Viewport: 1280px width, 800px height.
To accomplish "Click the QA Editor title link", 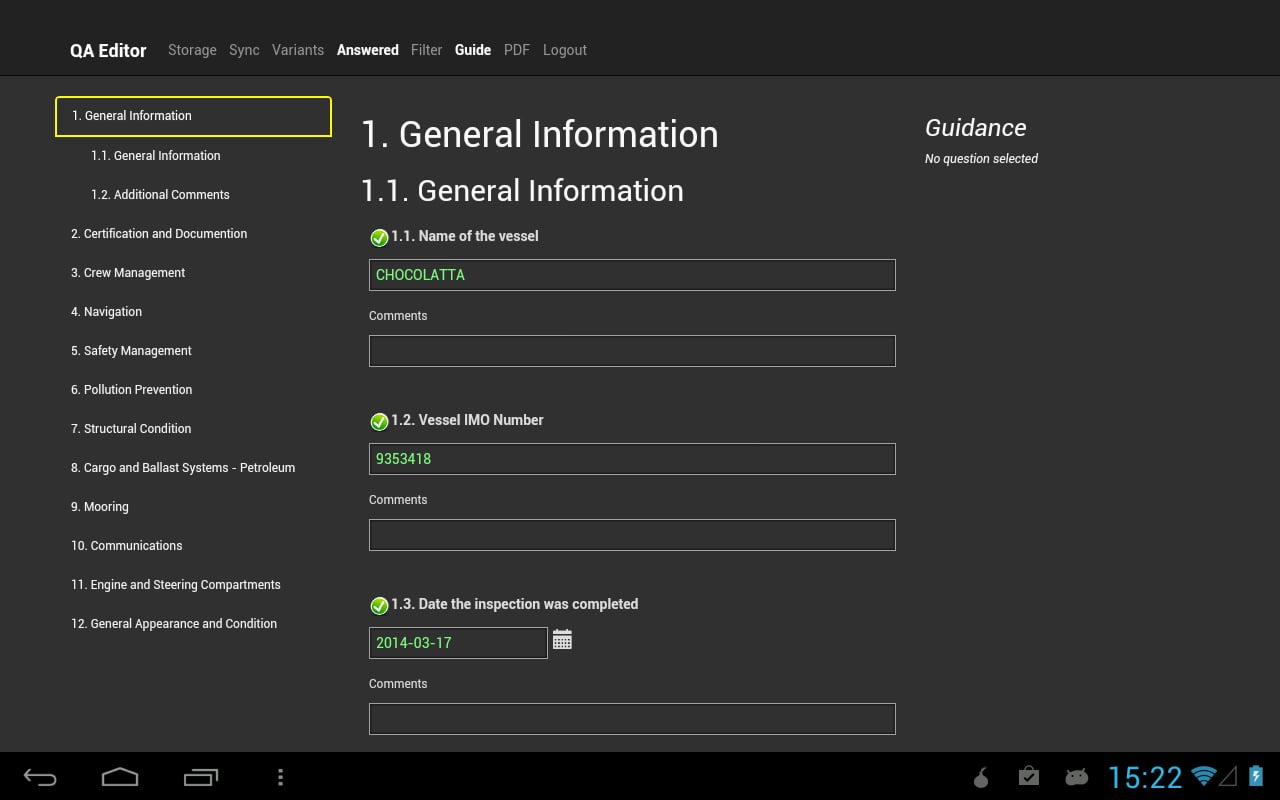I will click(108, 50).
